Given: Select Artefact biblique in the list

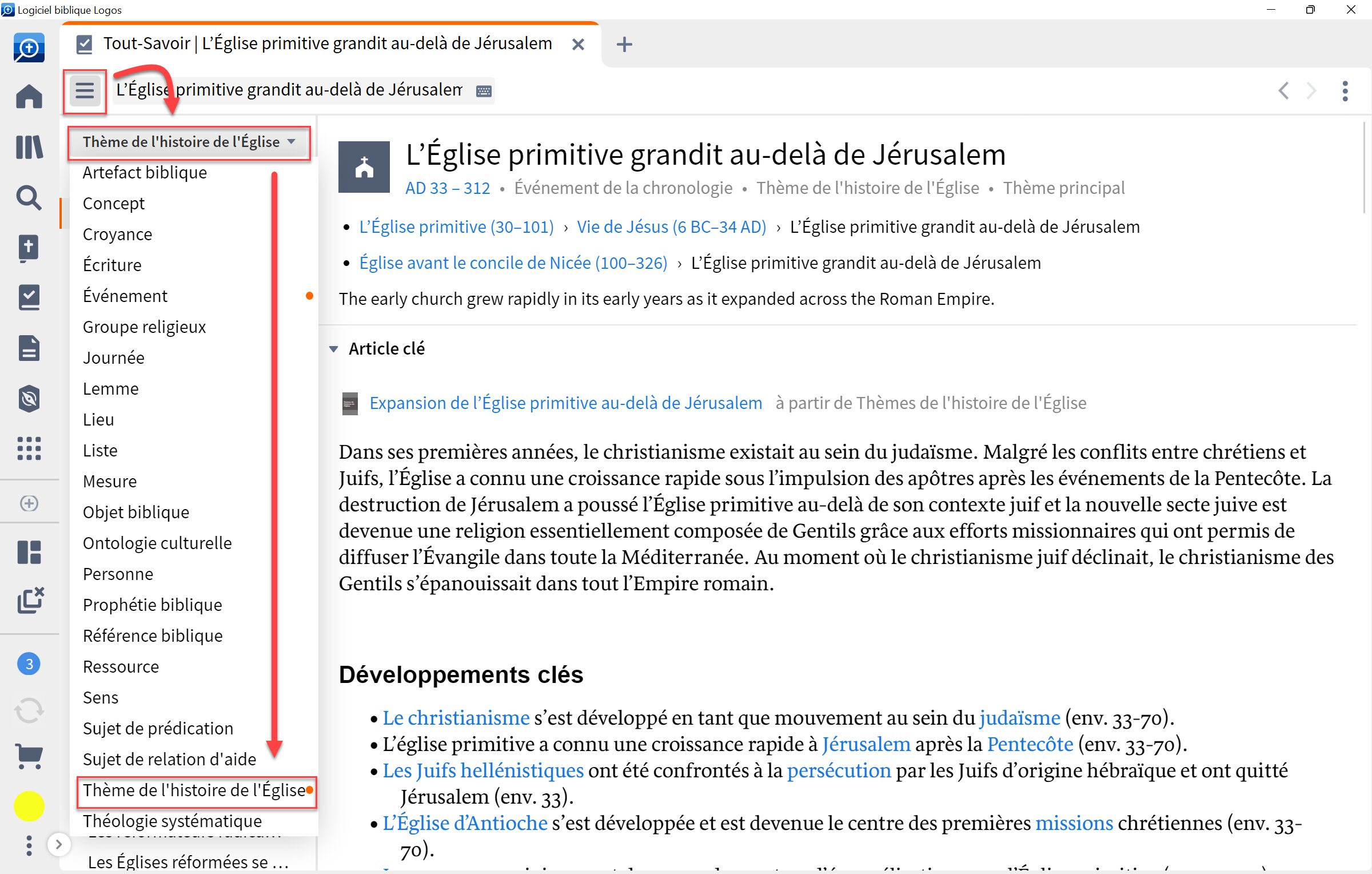Looking at the screenshot, I should click(145, 172).
